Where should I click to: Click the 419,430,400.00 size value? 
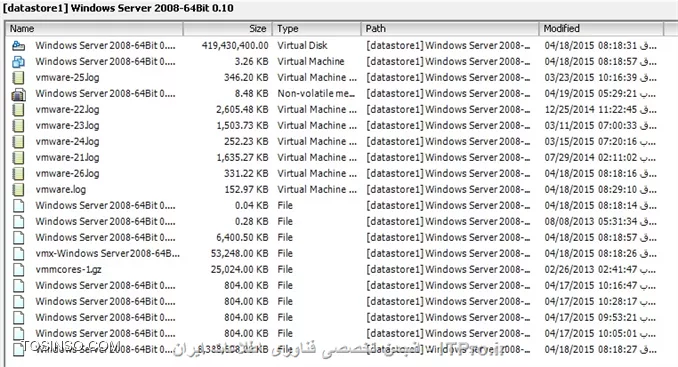(x=235, y=45)
